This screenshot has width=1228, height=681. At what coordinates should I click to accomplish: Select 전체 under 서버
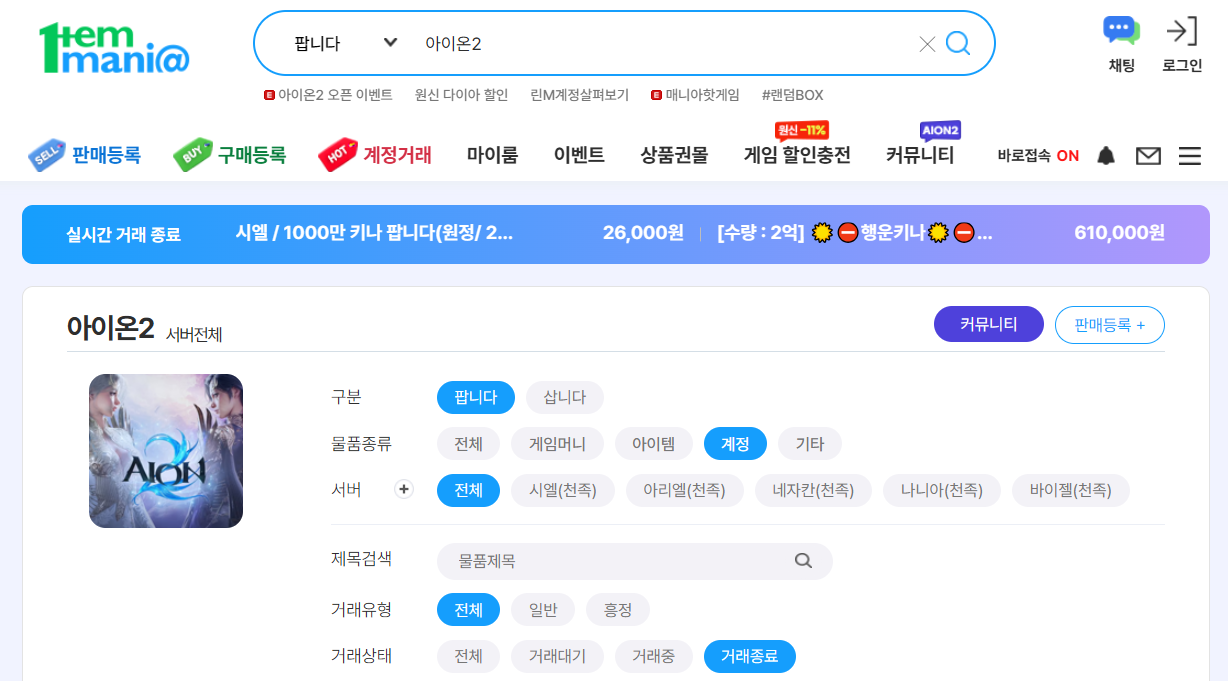468,490
